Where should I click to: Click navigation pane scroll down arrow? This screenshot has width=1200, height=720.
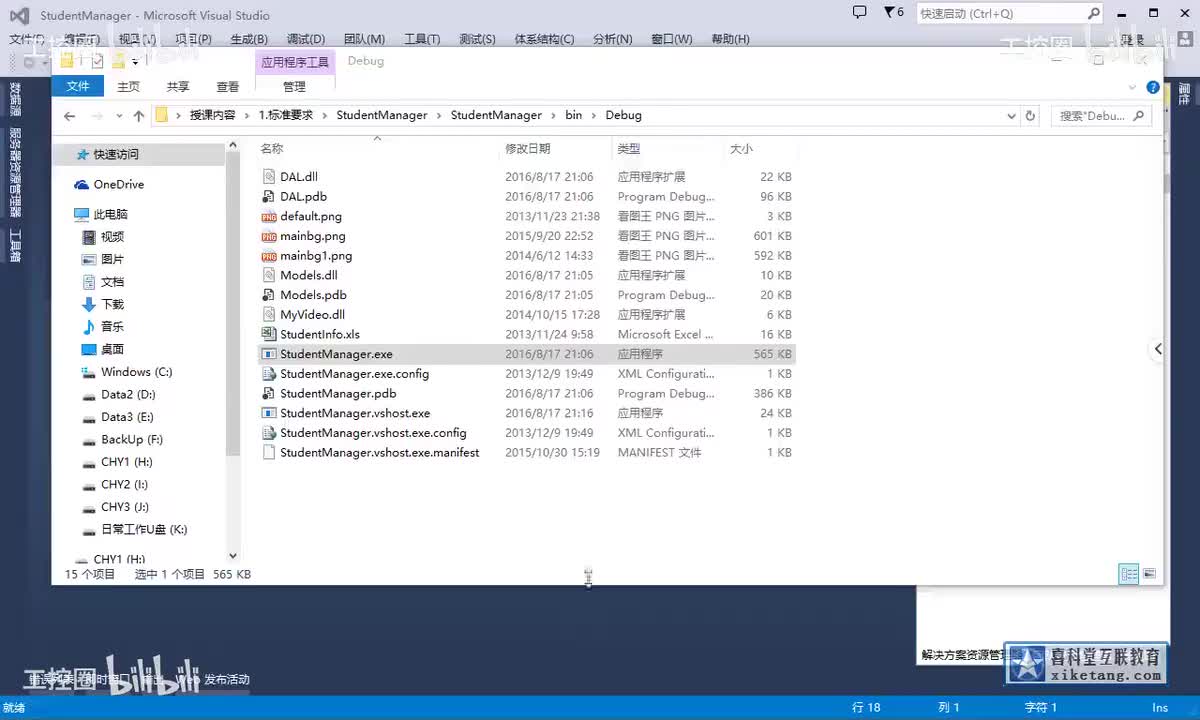pyautogui.click(x=233, y=556)
